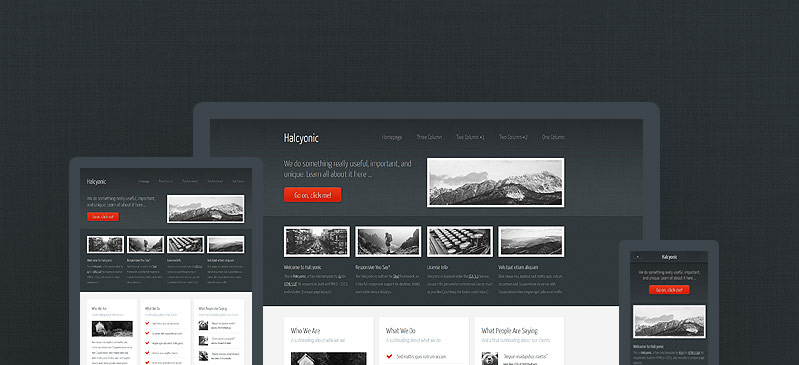Open the misty hills thumbnail in the tablet mockup
The image size is (799, 365).
click(226, 244)
